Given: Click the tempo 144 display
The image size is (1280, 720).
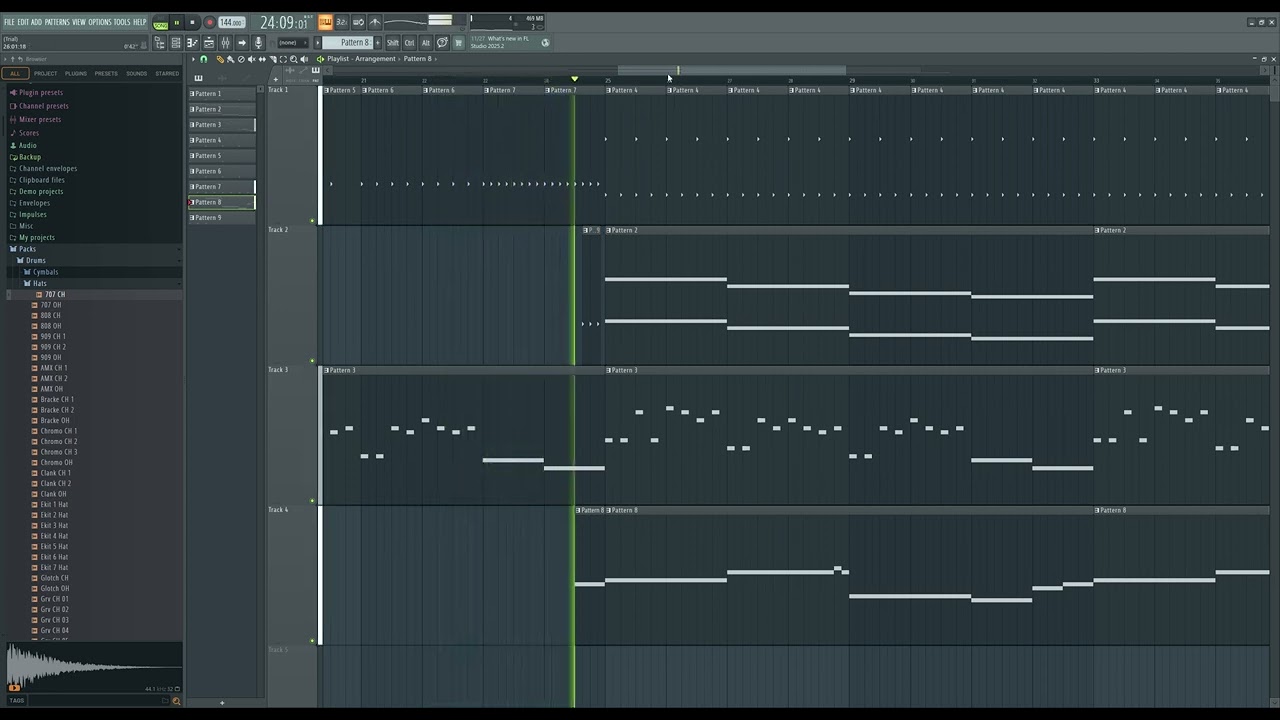Looking at the screenshot, I should (232, 22).
